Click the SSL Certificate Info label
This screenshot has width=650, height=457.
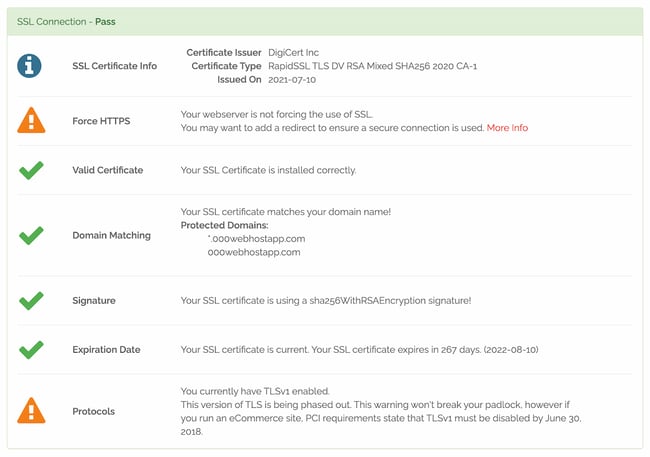[x=114, y=66]
